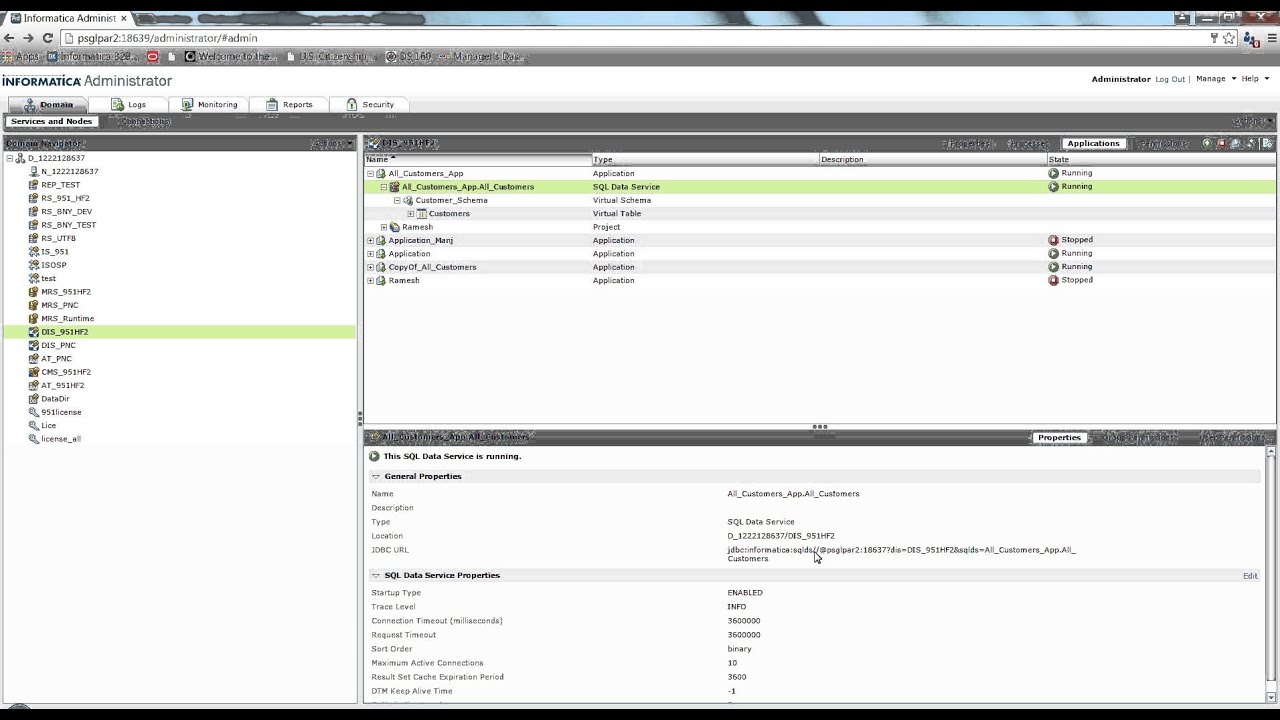Click the analyst service icon for AT_PNC
The image size is (1280, 720).
click(x=34, y=358)
